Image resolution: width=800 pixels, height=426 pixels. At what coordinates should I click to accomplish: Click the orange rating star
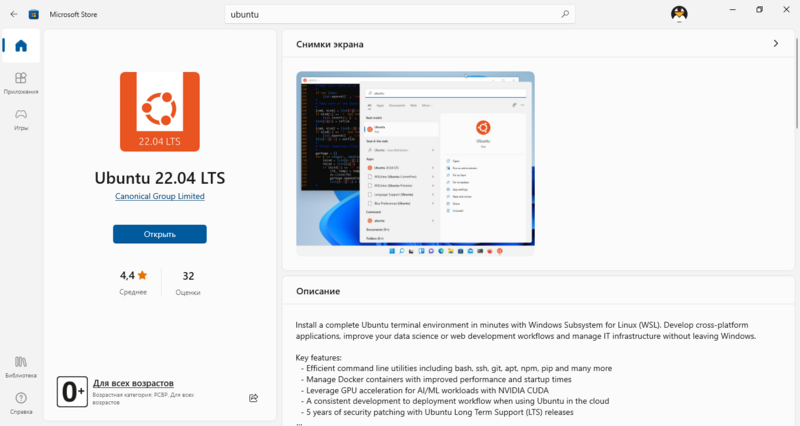point(142,275)
